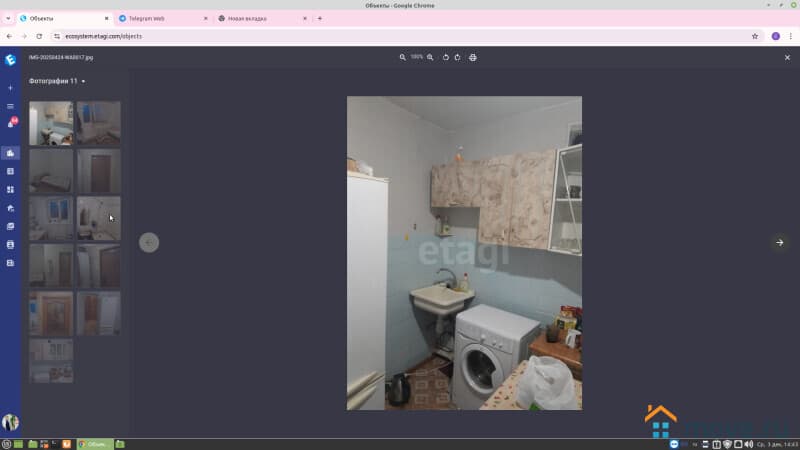Rotate the photo counterclockwise
The image size is (800, 450).
[446, 57]
